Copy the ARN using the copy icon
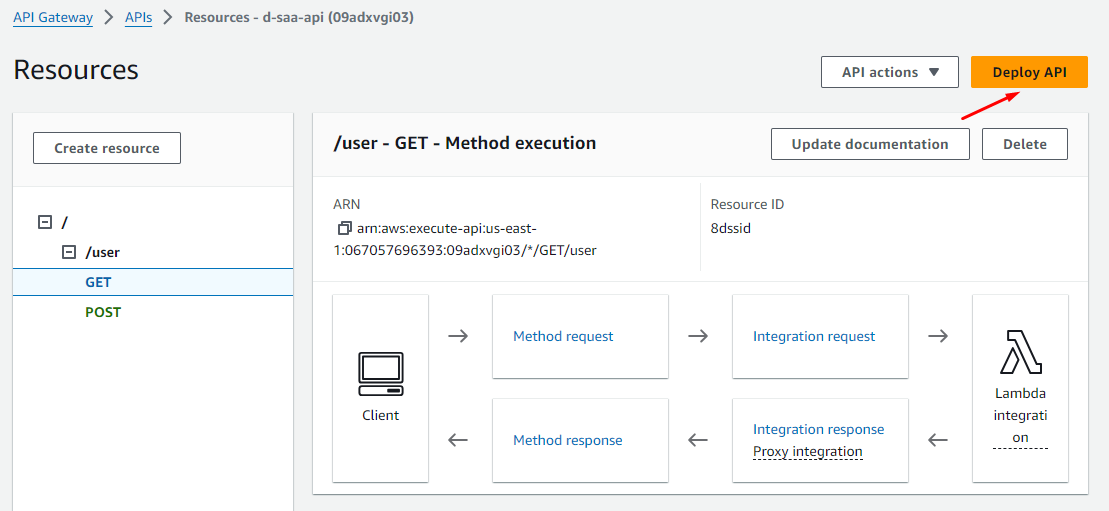Viewport: 1109px width, 511px height. pos(345,228)
